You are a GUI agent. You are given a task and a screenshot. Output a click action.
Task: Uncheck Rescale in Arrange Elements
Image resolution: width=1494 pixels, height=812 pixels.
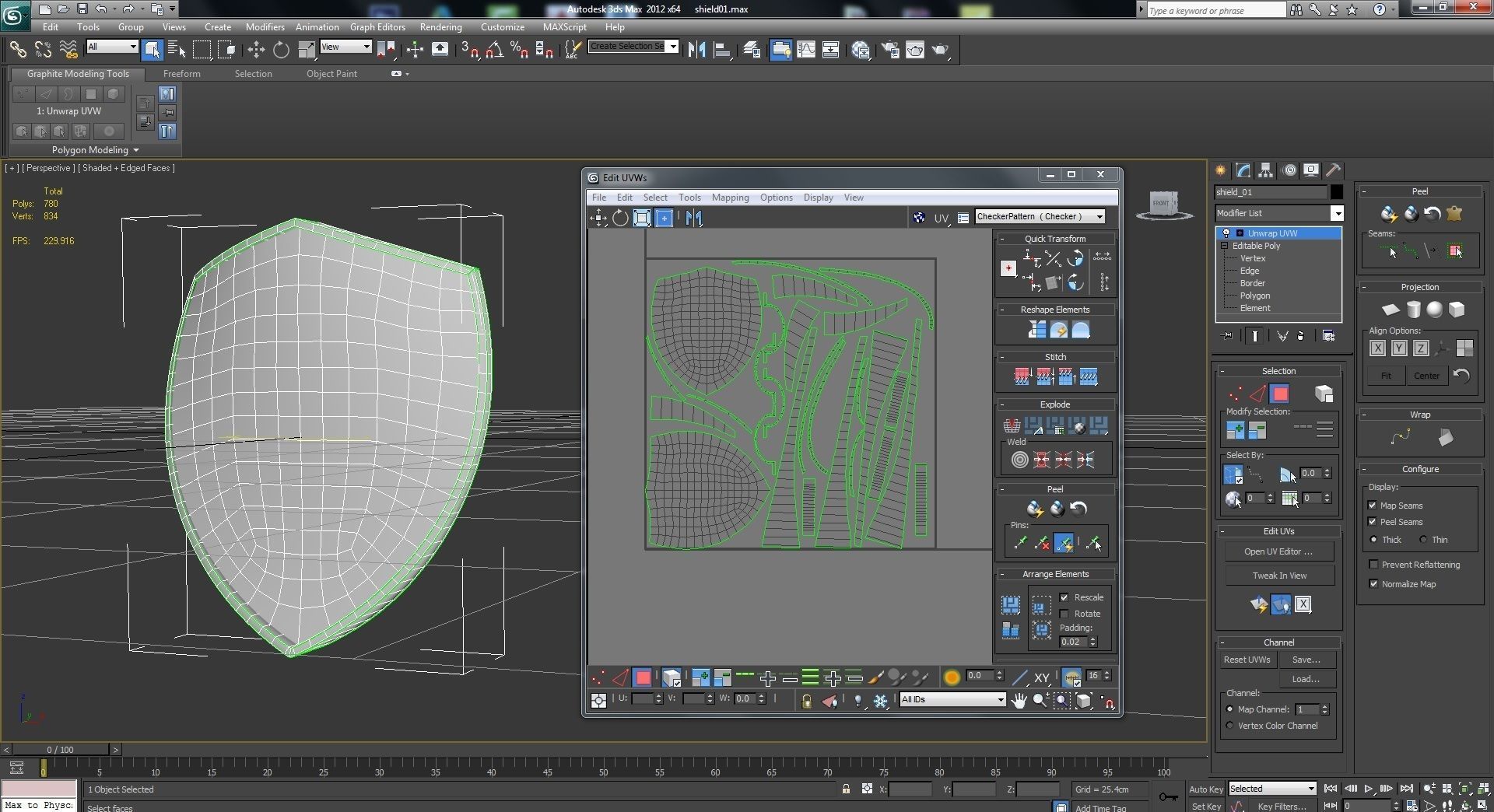[x=1065, y=597]
